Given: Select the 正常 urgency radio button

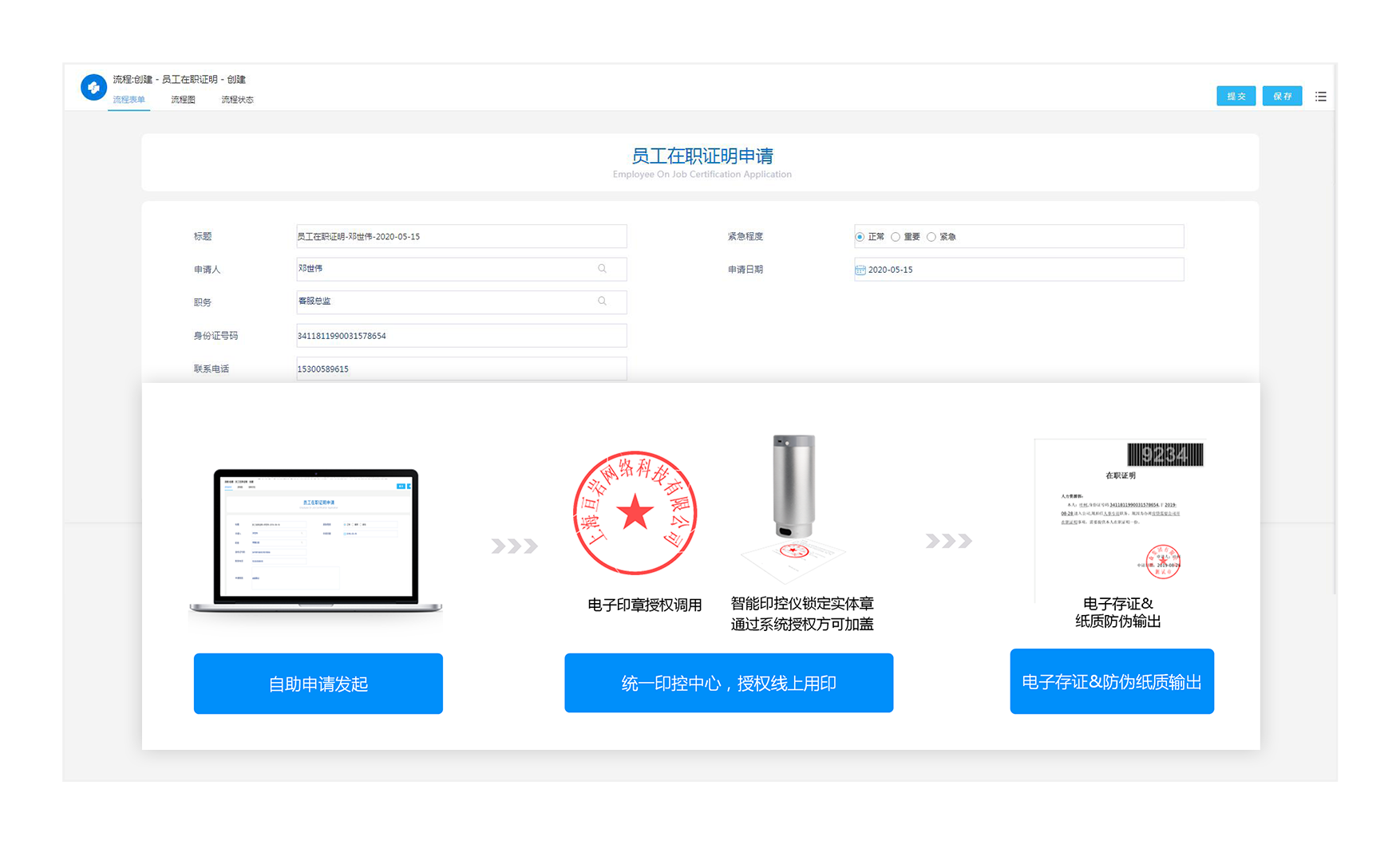Looking at the screenshot, I should 860,237.
